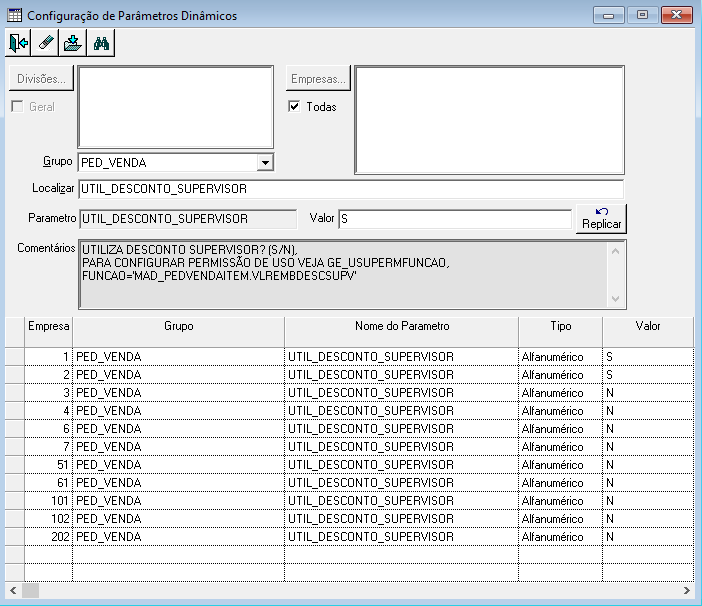The height and width of the screenshot is (606, 702).
Task: Click the Valor N cell for Empresa 3
Action: click(648, 393)
